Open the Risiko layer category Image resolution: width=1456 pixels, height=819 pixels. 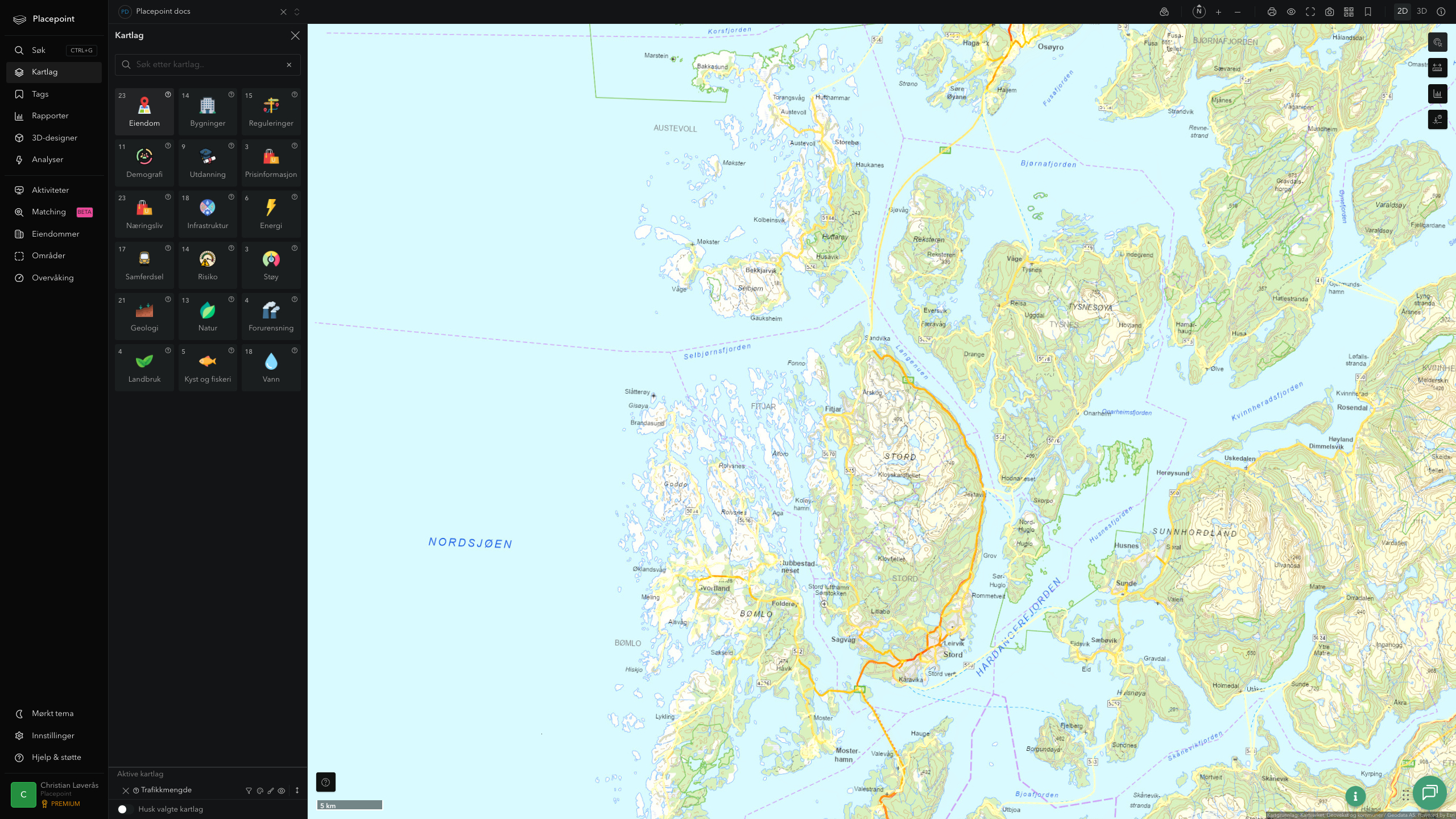pyautogui.click(x=208, y=265)
